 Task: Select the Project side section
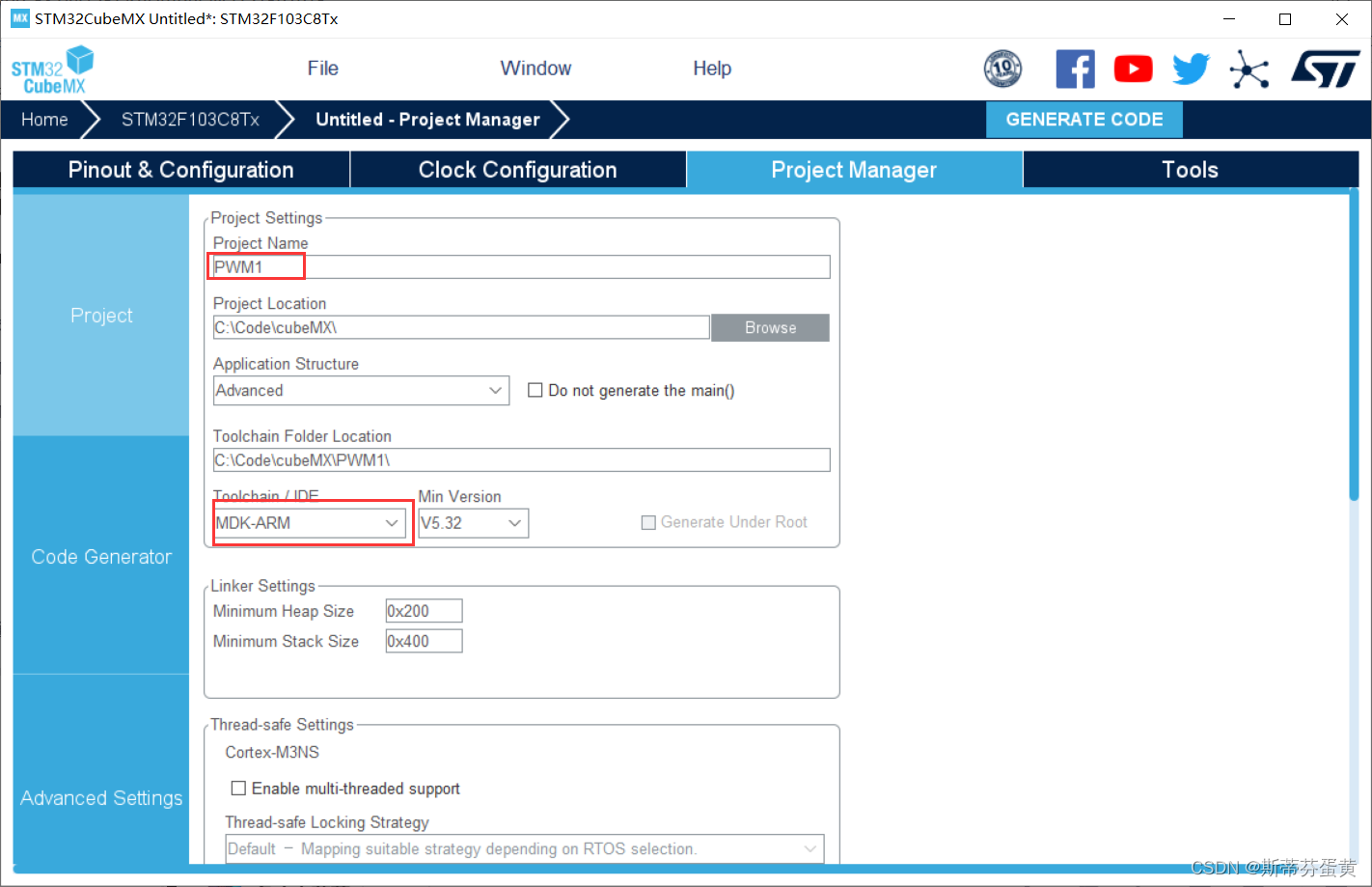click(x=101, y=316)
